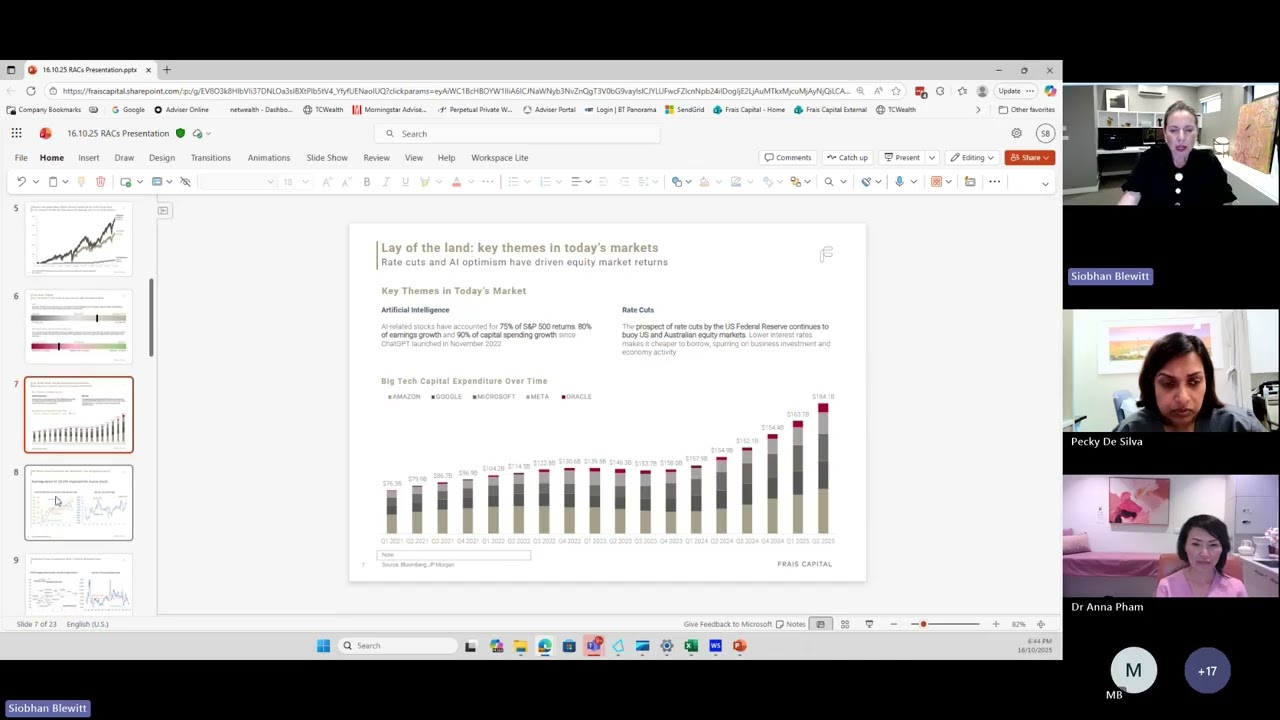Expand the Undo dropdown arrow
Viewport: 1280px width, 720px height.
[x=36, y=181]
